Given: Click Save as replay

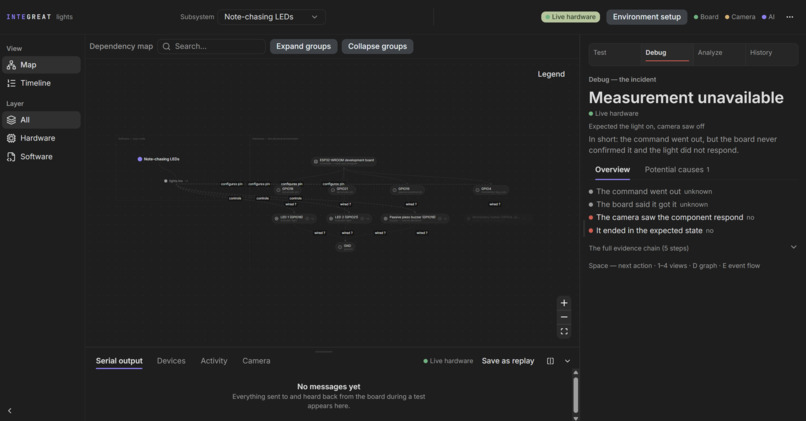Looking at the screenshot, I should pyautogui.click(x=508, y=361).
